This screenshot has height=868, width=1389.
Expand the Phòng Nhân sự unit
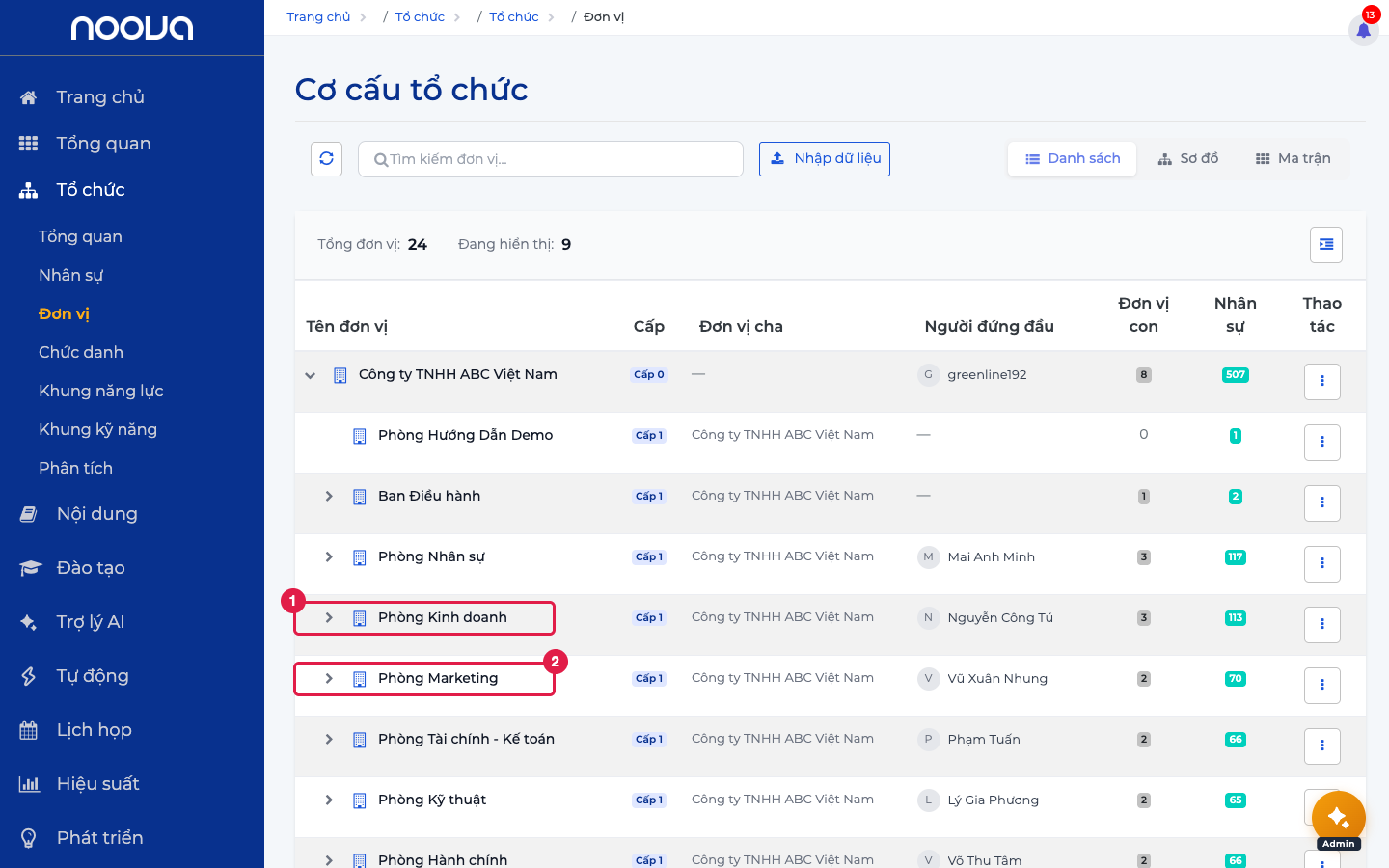pos(329,557)
